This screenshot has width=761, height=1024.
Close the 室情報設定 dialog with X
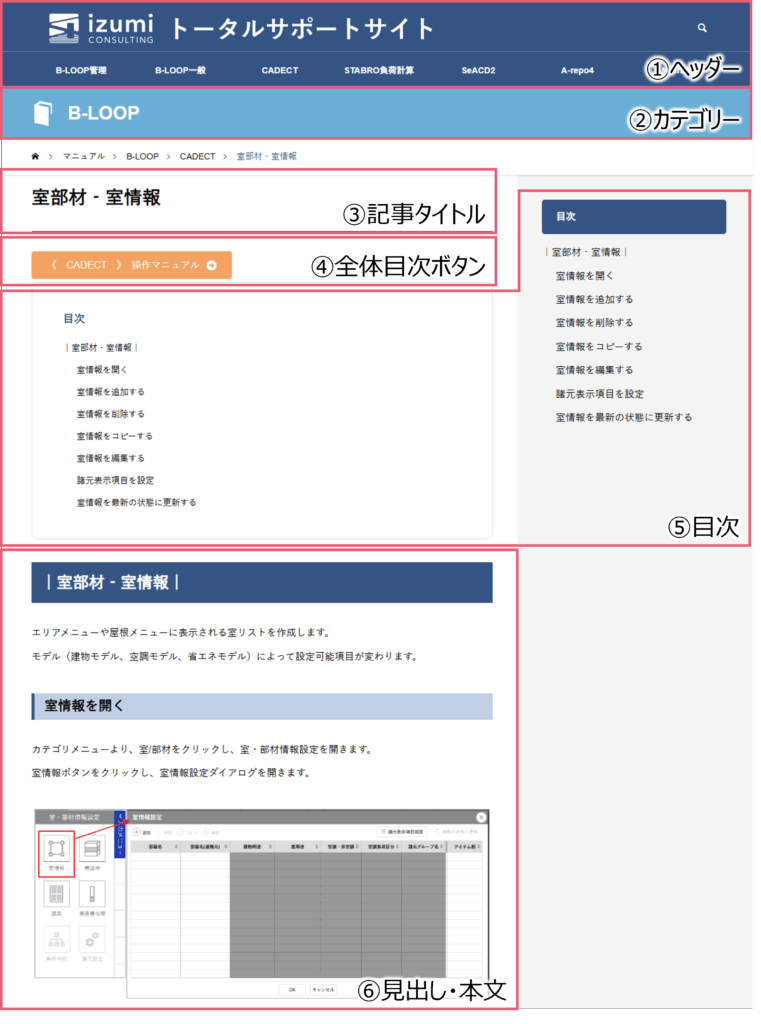tap(482, 817)
